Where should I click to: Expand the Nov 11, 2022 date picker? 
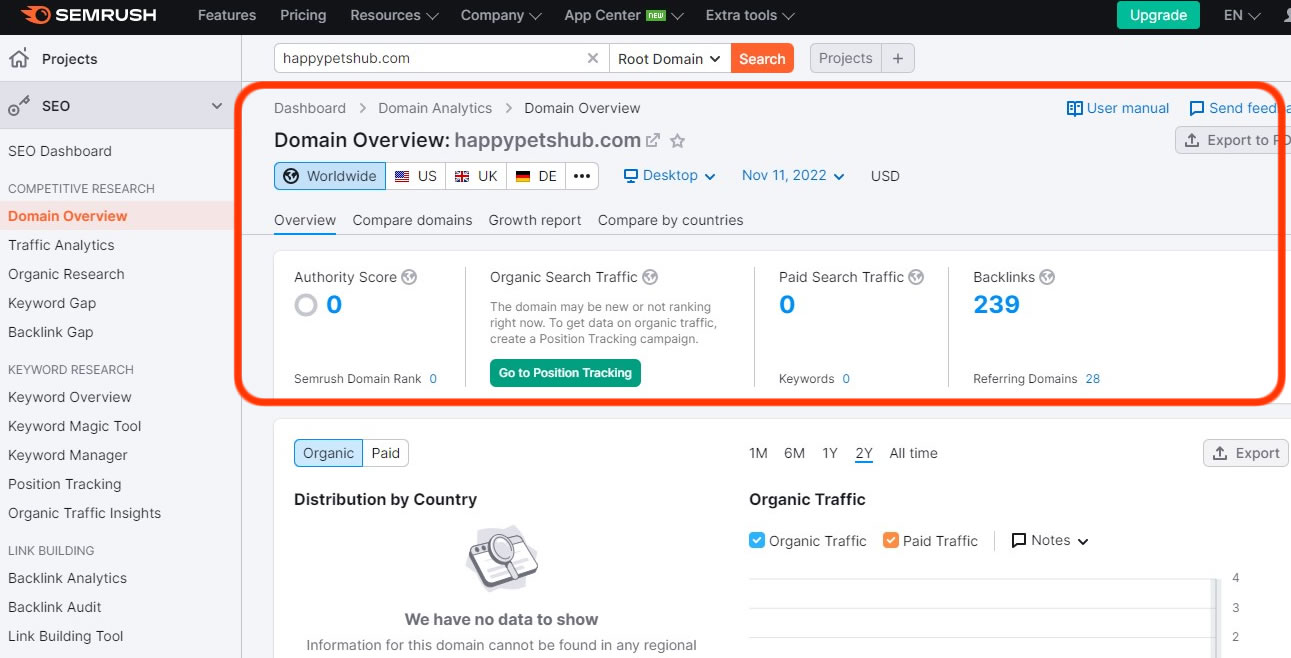(x=793, y=176)
